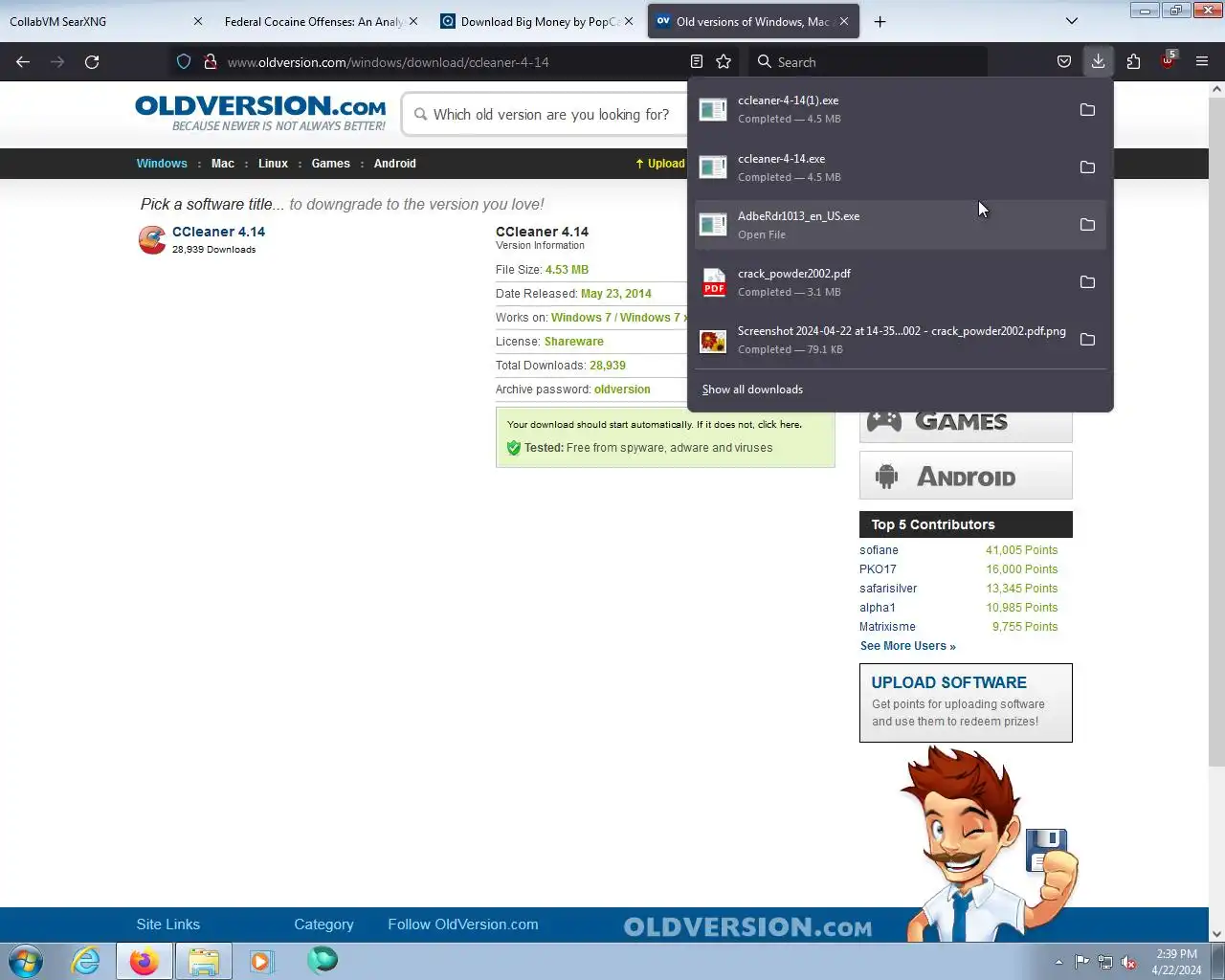
Task: Show folder for AdbeRdr1013_en_US.exe download
Action: point(1087,224)
